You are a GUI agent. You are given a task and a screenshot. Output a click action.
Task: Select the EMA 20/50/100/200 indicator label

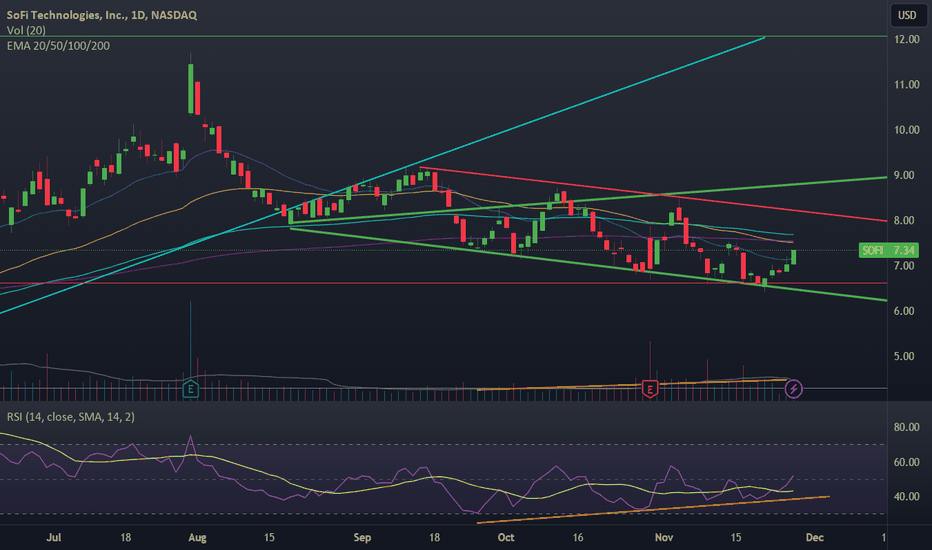58,46
